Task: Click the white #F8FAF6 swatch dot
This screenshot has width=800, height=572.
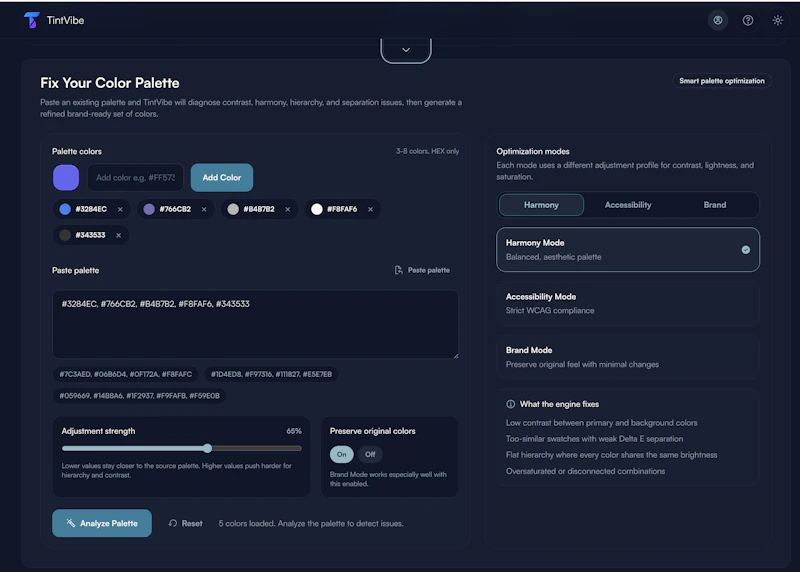Action: coord(317,209)
